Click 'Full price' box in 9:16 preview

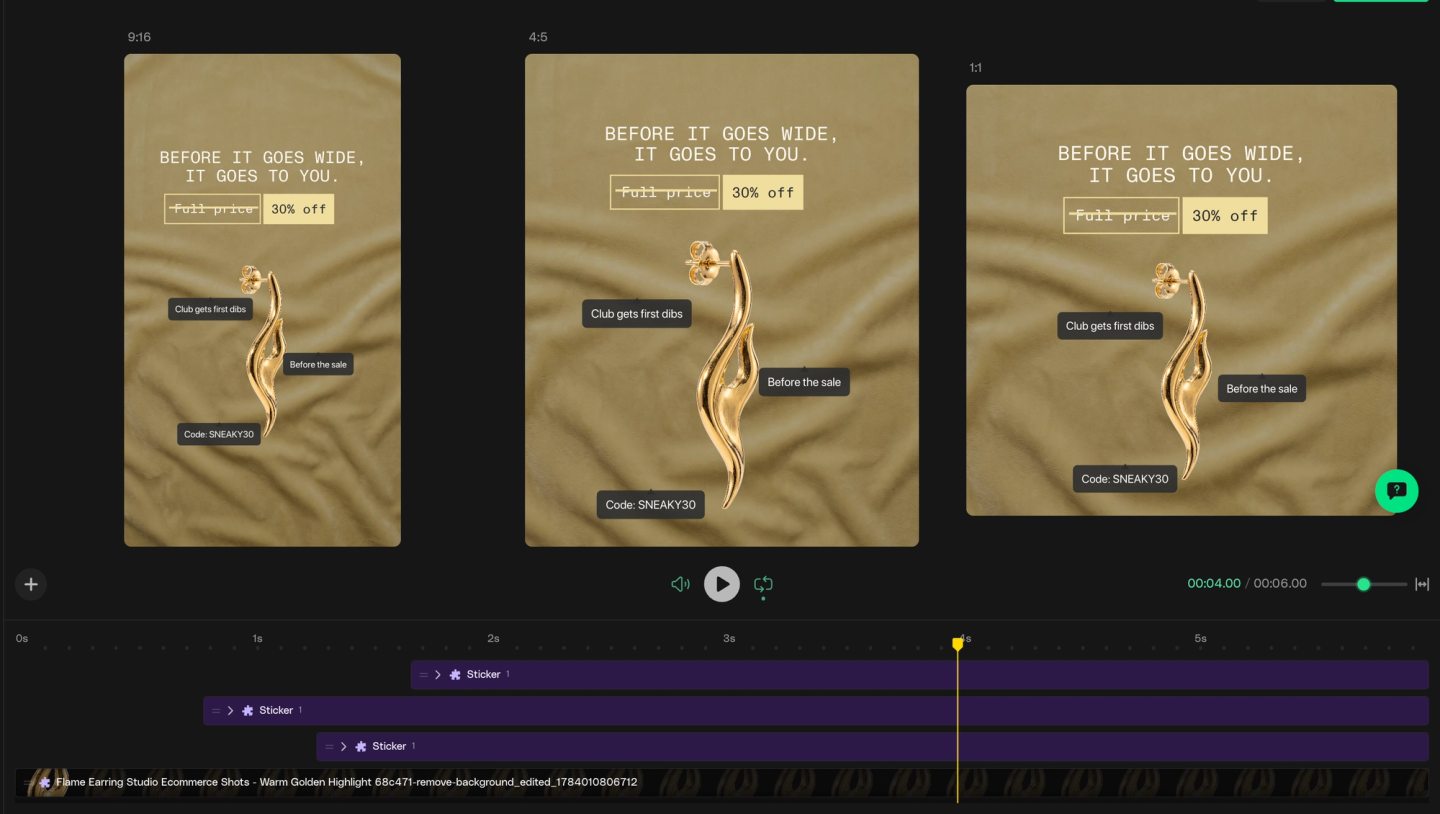(212, 209)
